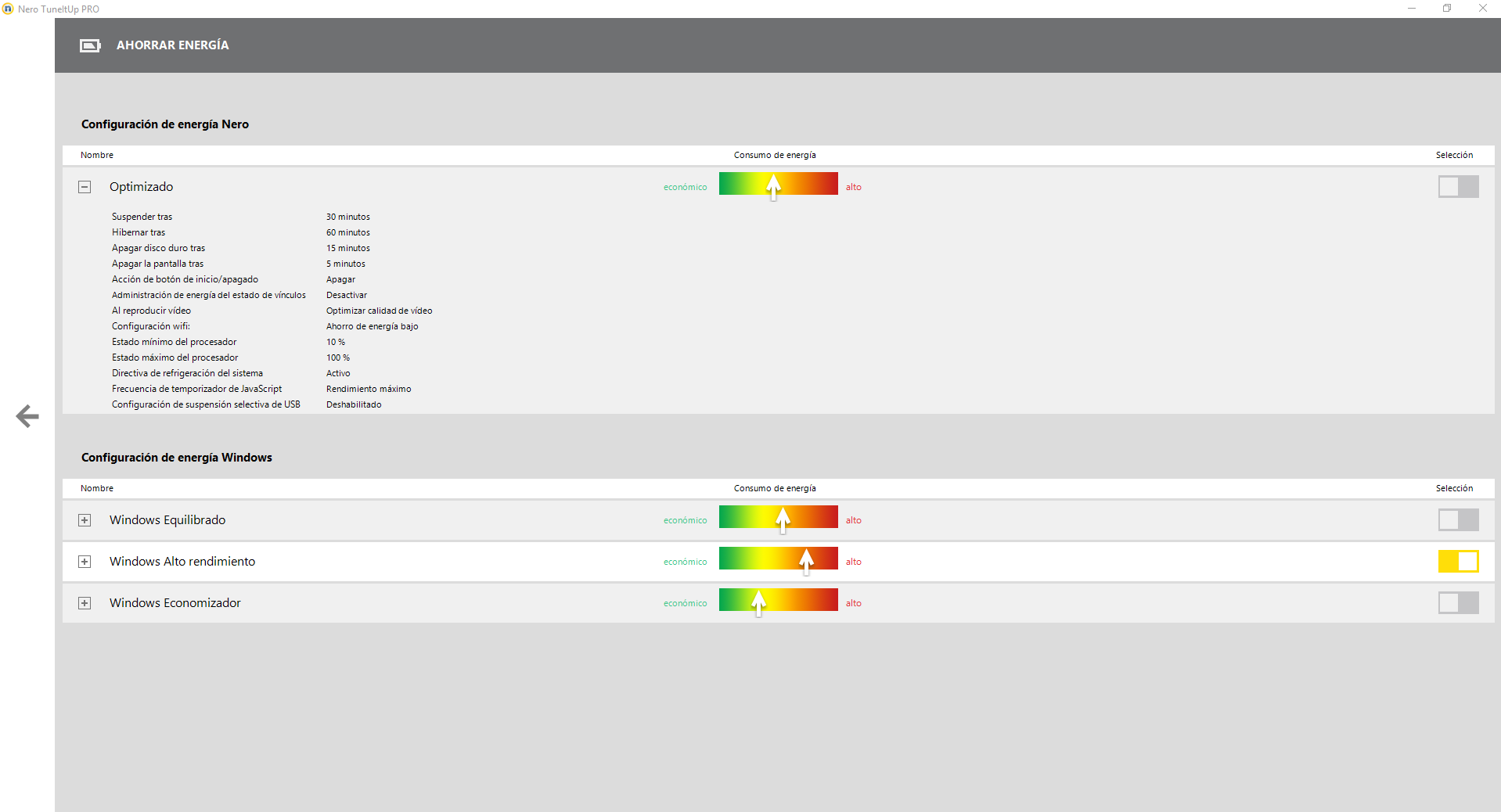Click the battery icon beside AHORRAR ENERGÍA

[90, 45]
